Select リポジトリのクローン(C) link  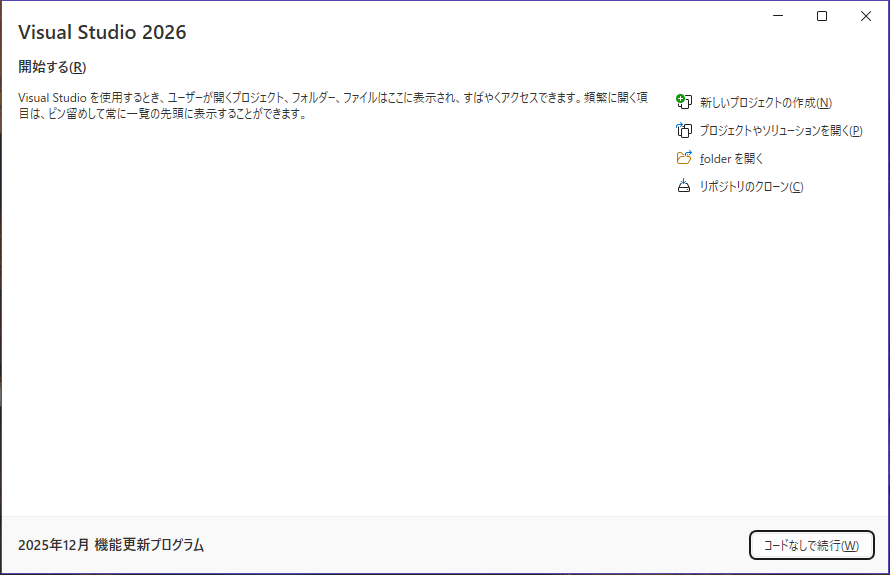click(x=750, y=187)
